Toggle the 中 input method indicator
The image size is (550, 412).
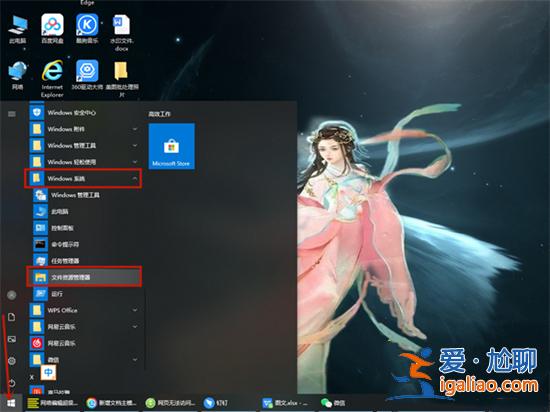48,372
